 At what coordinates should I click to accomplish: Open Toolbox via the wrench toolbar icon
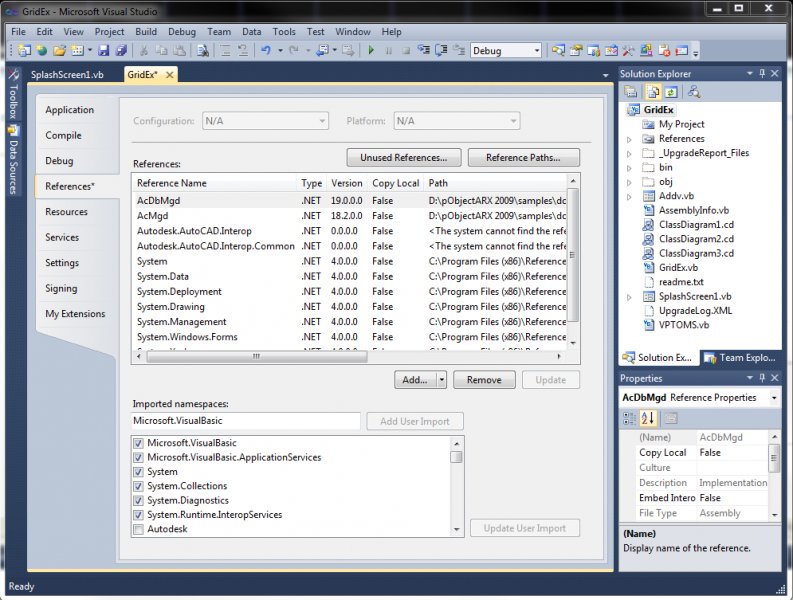click(628, 51)
